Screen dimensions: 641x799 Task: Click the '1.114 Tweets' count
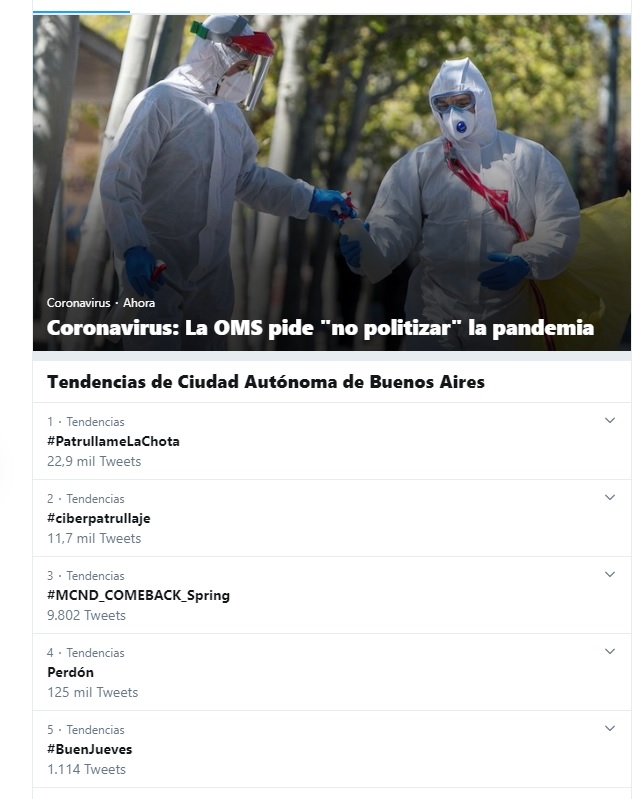(86, 769)
